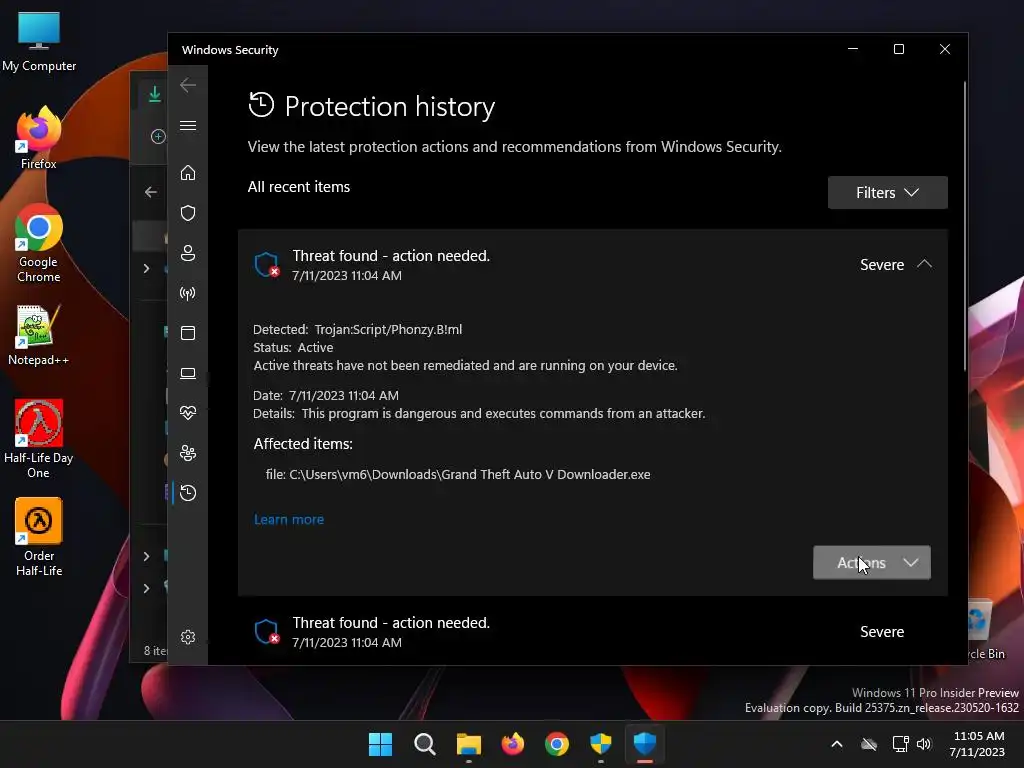Expand the last tree chevron in File Explorer
This screenshot has width=1024, height=768.
tap(146, 588)
